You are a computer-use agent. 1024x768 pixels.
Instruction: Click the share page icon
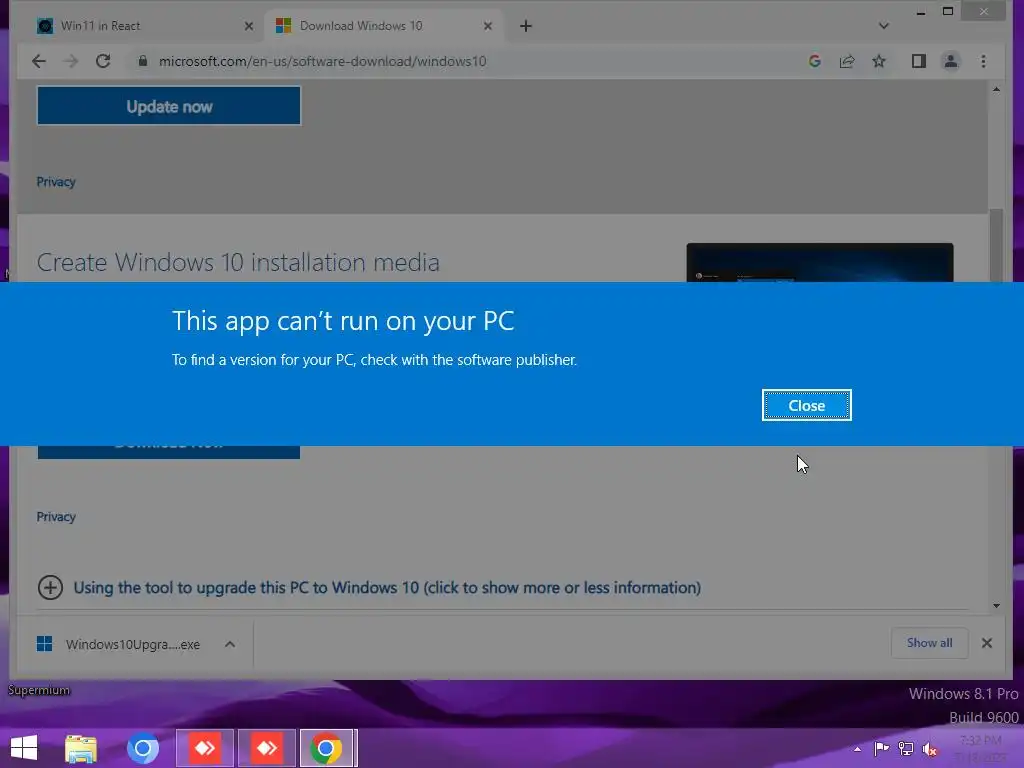(847, 61)
